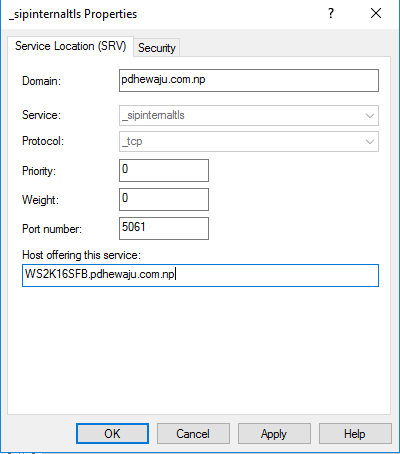Click the Host offering this service field
This screenshot has width=400, height=454.
[200, 275]
